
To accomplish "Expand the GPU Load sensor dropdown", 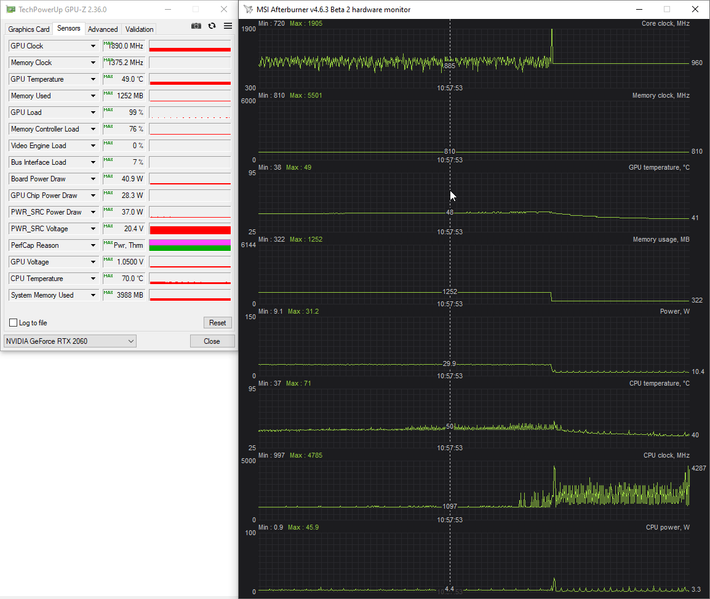I will [x=93, y=112].
